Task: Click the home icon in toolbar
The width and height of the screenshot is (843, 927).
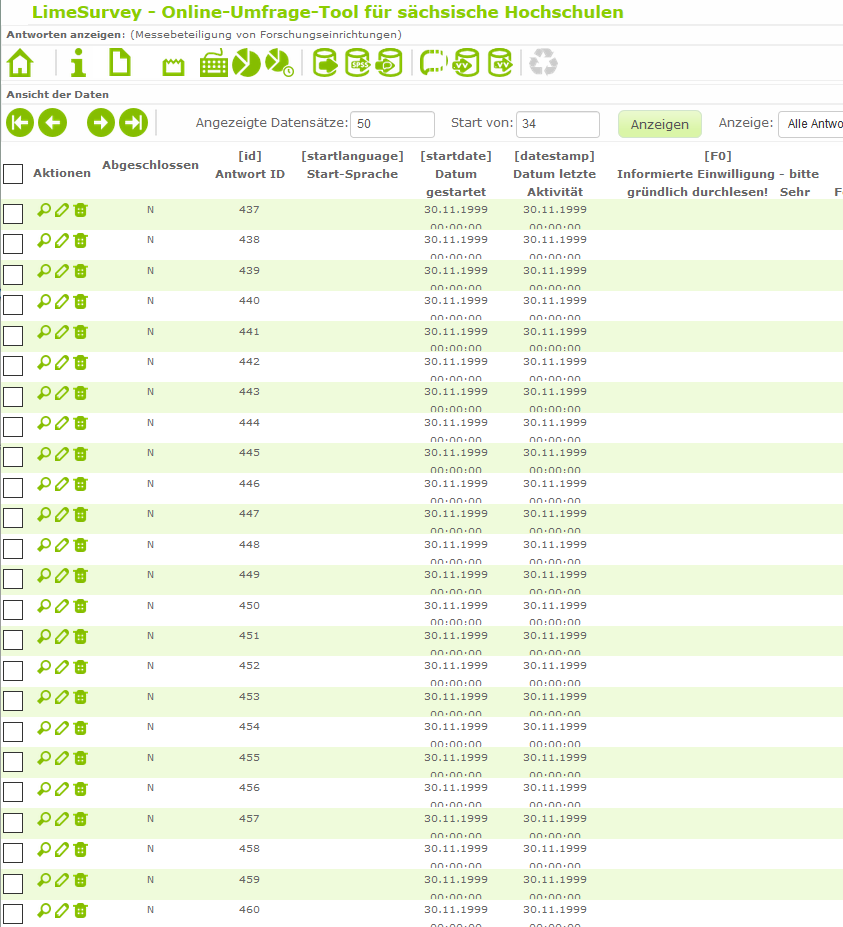Action: [20, 63]
